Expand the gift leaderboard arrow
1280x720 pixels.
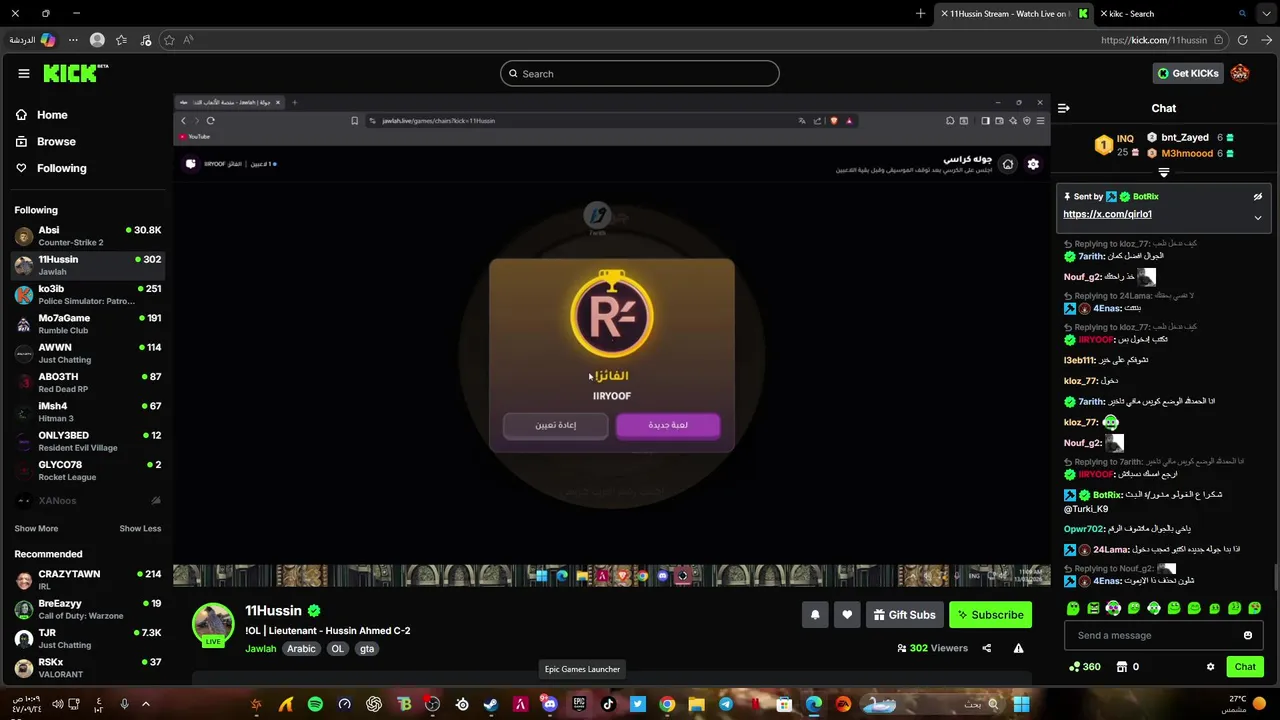point(1163,173)
